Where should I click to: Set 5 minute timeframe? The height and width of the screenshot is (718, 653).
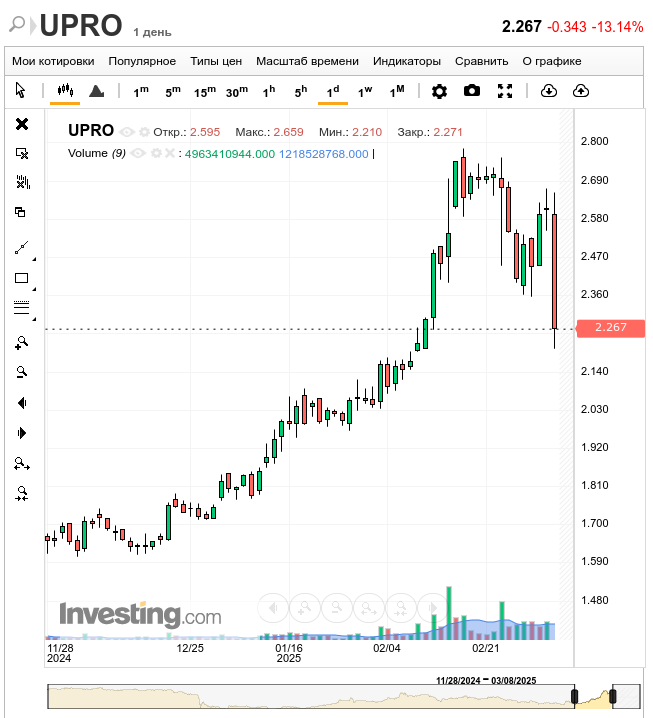pyautogui.click(x=173, y=92)
